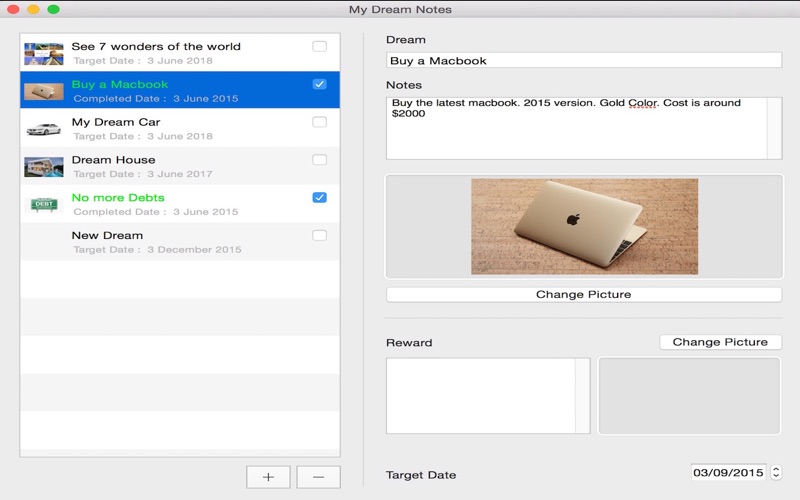Close the My Dream Notes window

[13, 9]
